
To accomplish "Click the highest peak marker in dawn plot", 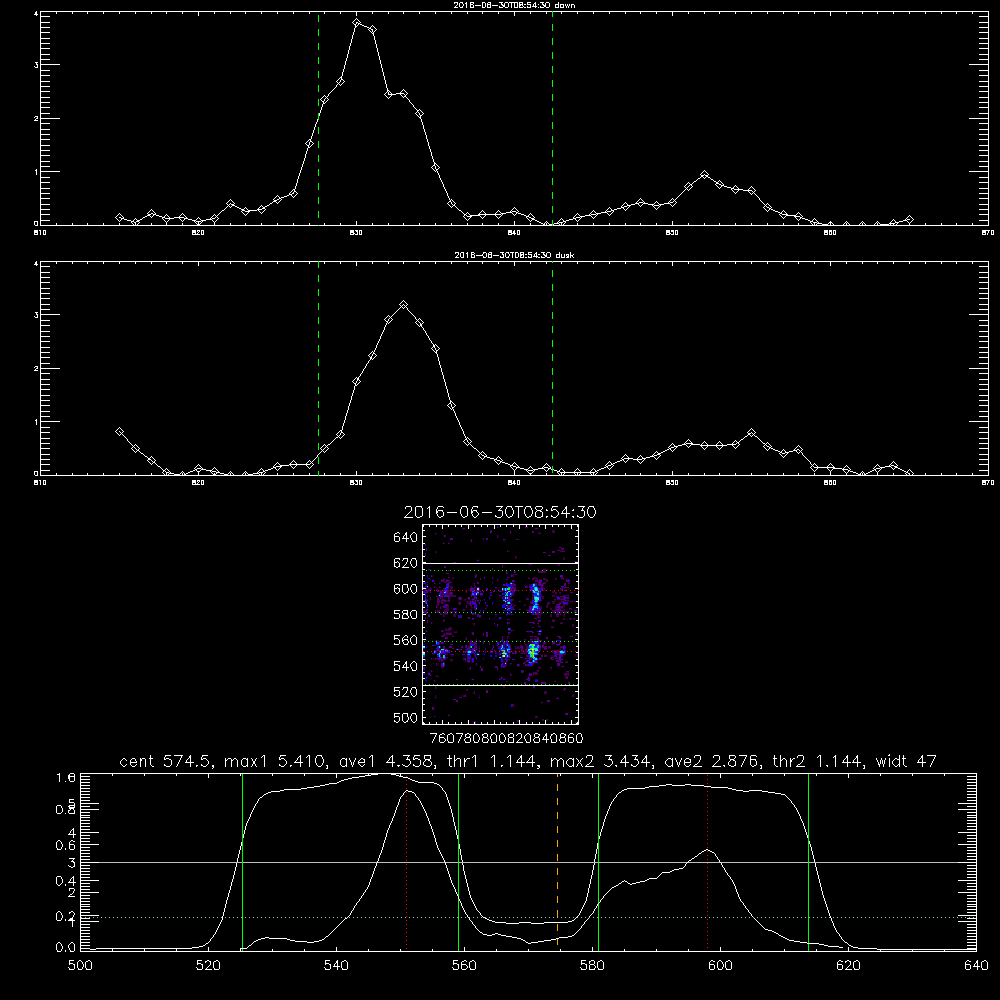I will point(357,22).
